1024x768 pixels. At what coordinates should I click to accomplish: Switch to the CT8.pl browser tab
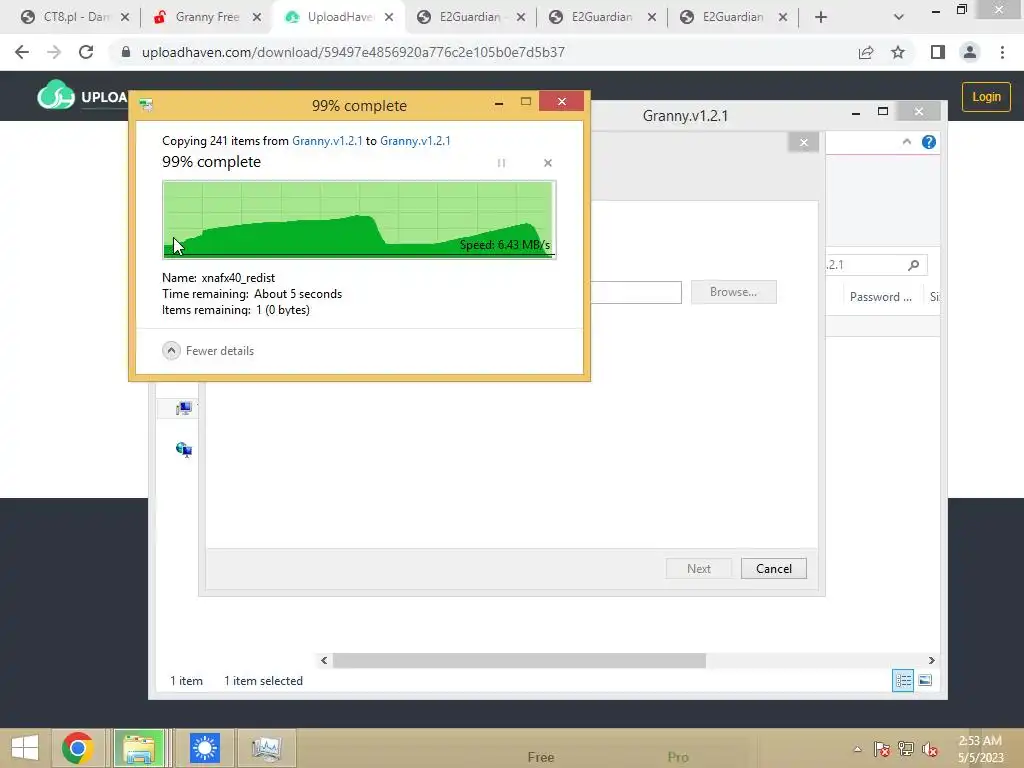(75, 17)
